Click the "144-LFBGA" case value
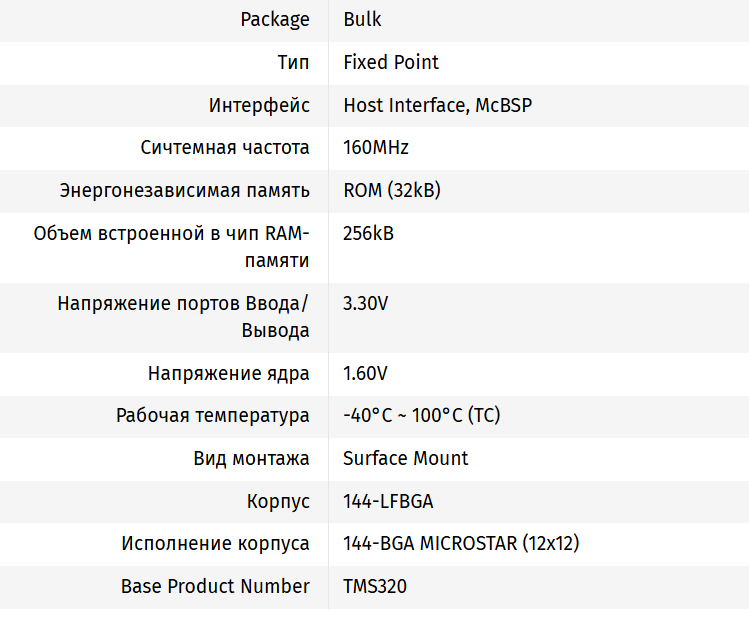Viewport: 749px width, 617px height. point(388,502)
